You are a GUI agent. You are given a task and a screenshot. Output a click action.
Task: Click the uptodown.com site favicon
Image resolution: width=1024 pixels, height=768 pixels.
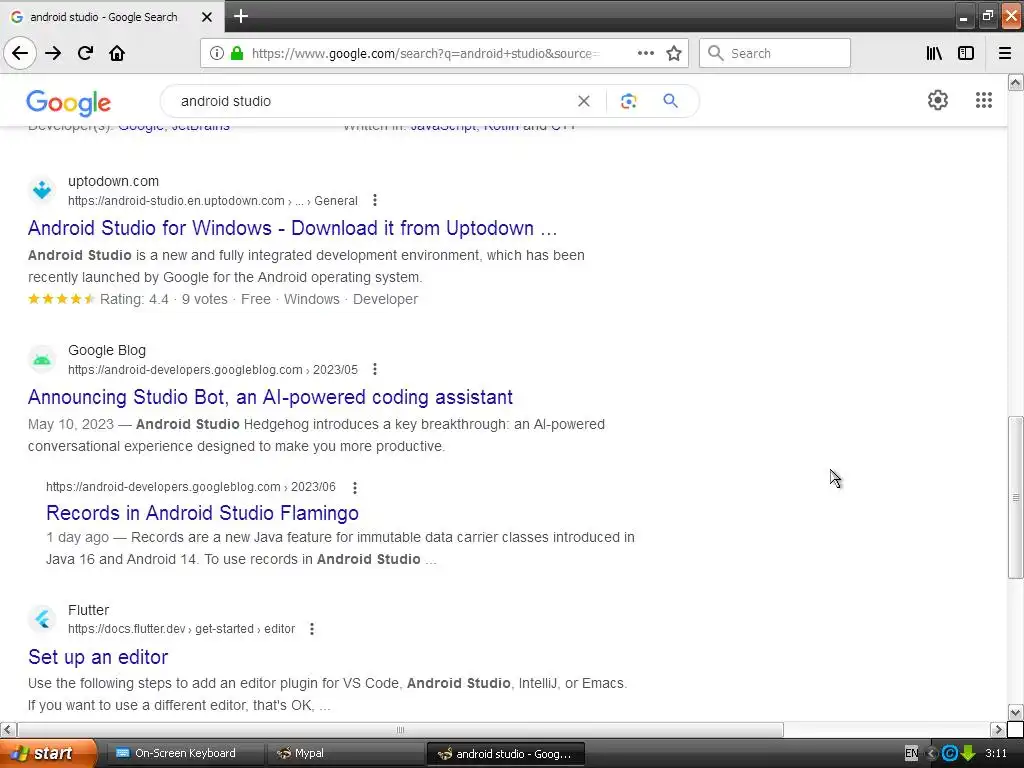pyautogui.click(x=42, y=190)
